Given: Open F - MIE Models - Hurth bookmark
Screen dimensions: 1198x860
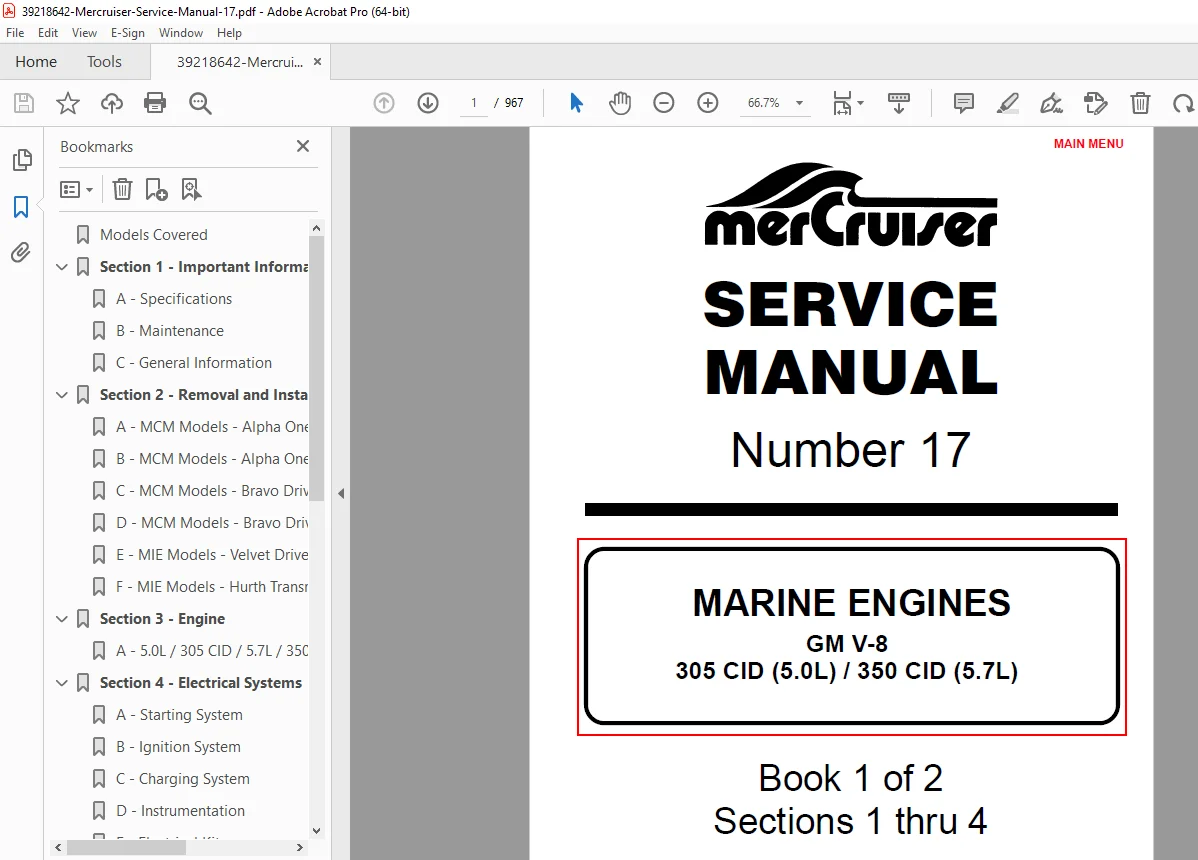Looking at the screenshot, I should tap(212, 587).
